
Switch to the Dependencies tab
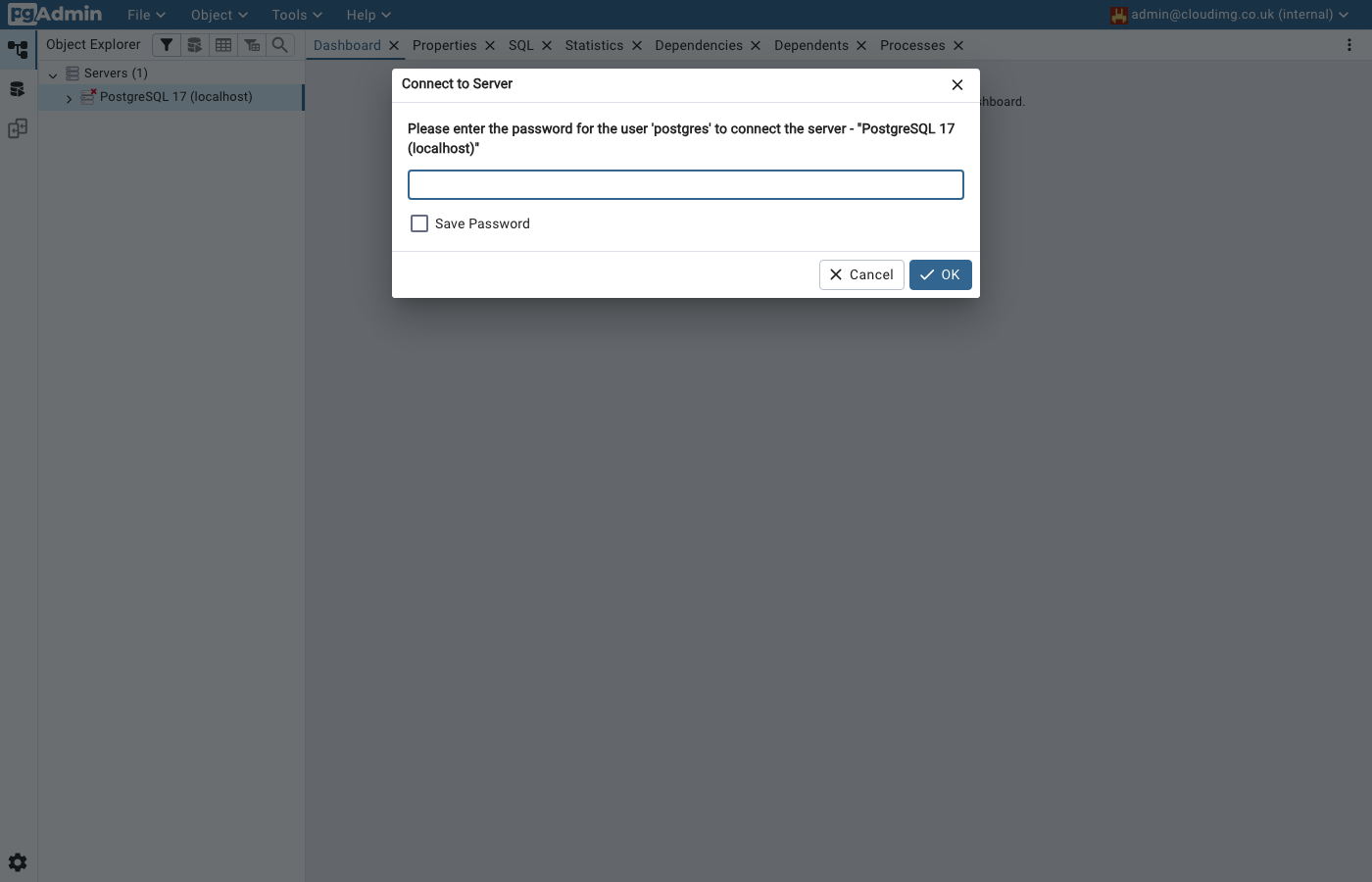click(699, 45)
